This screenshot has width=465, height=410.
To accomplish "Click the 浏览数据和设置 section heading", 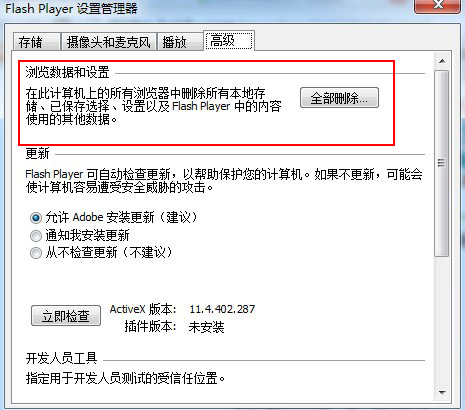I will 67,72.
